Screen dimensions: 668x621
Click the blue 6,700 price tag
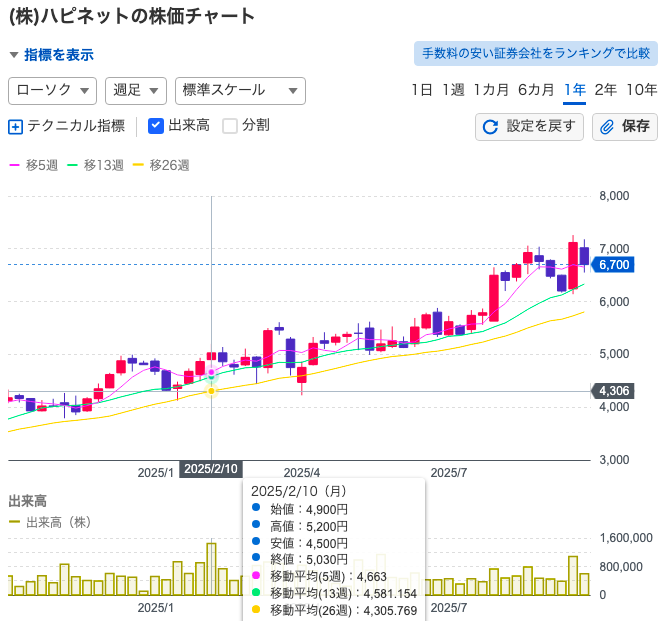(x=612, y=265)
